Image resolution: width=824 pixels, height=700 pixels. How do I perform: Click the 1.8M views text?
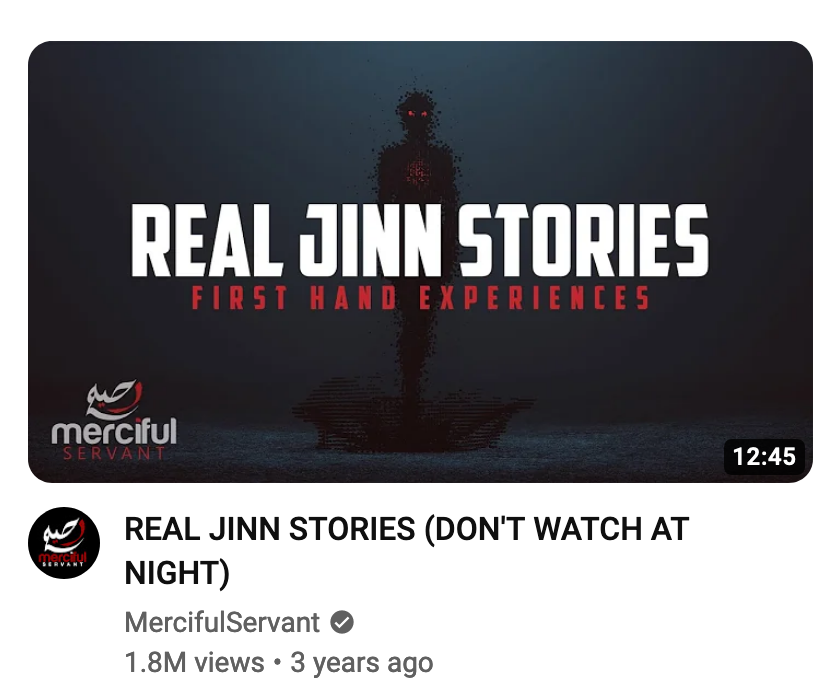click(x=194, y=662)
